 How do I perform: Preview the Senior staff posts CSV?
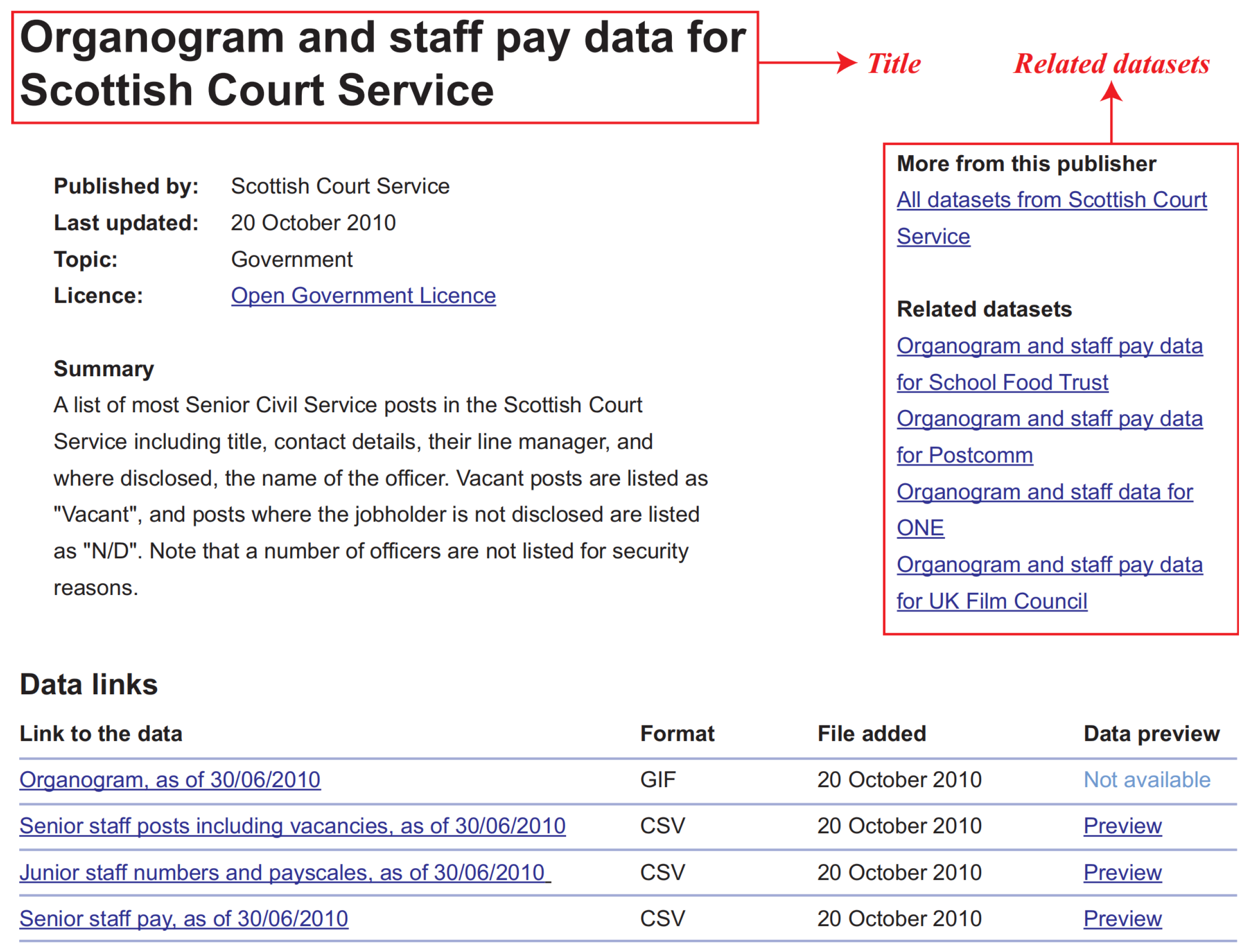click(x=1122, y=826)
